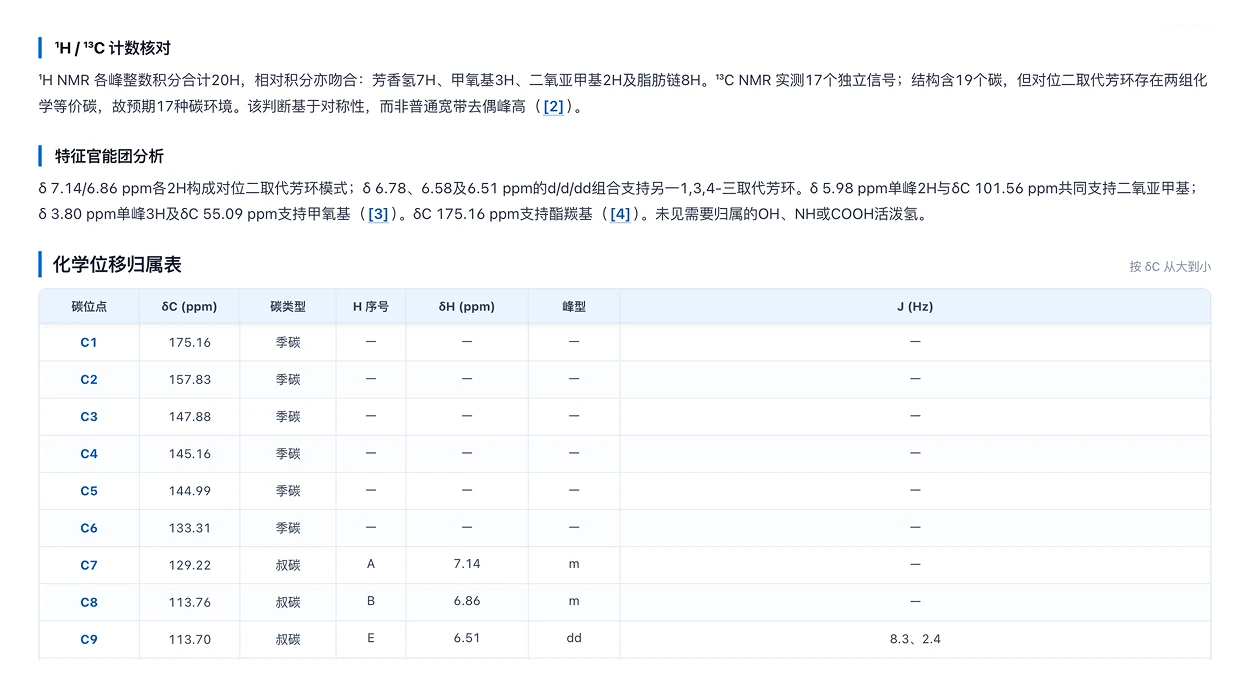Click H label B in row C8

click(x=371, y=601)
